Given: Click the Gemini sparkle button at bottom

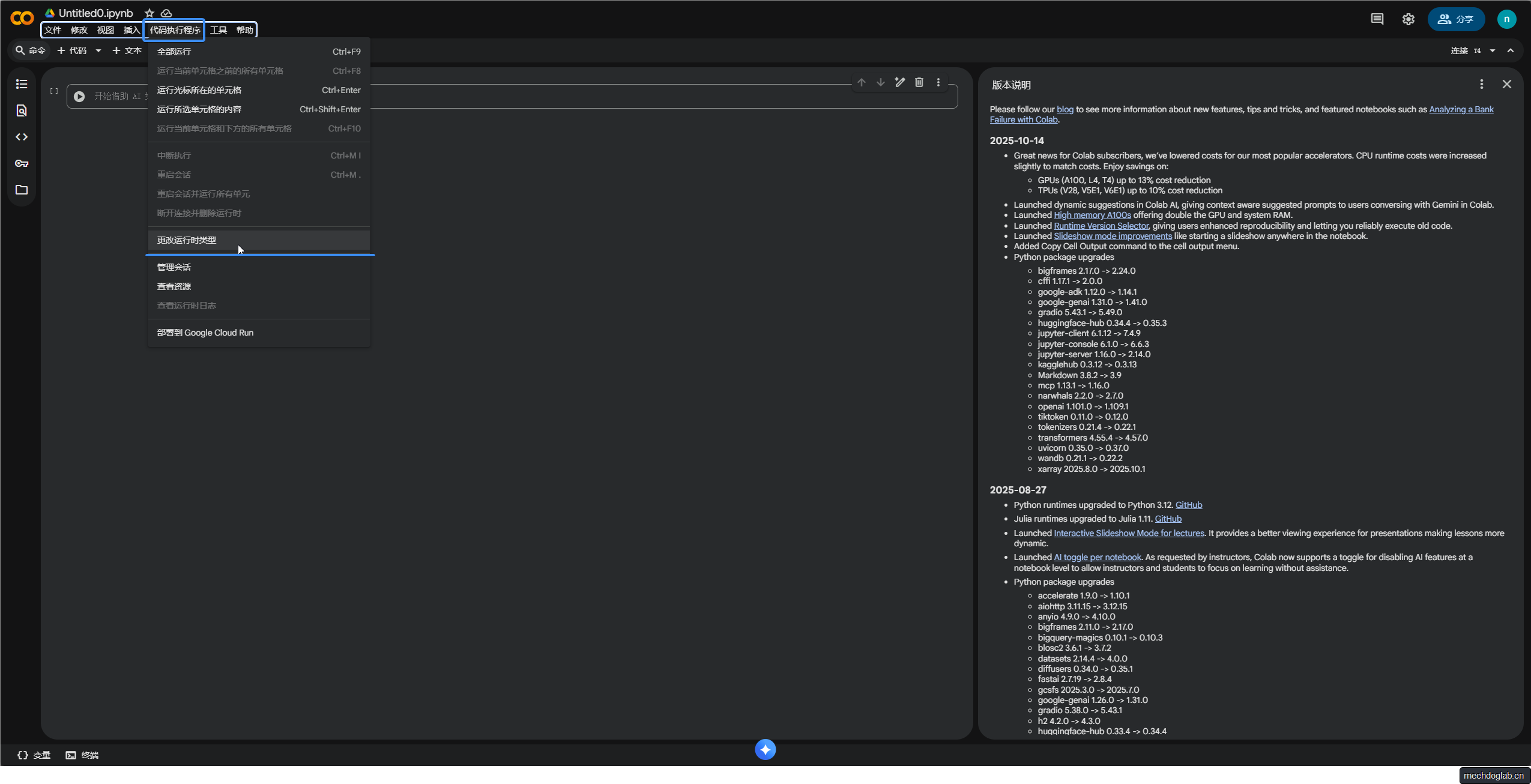Looking at the screenshot, I should (765, 749).
